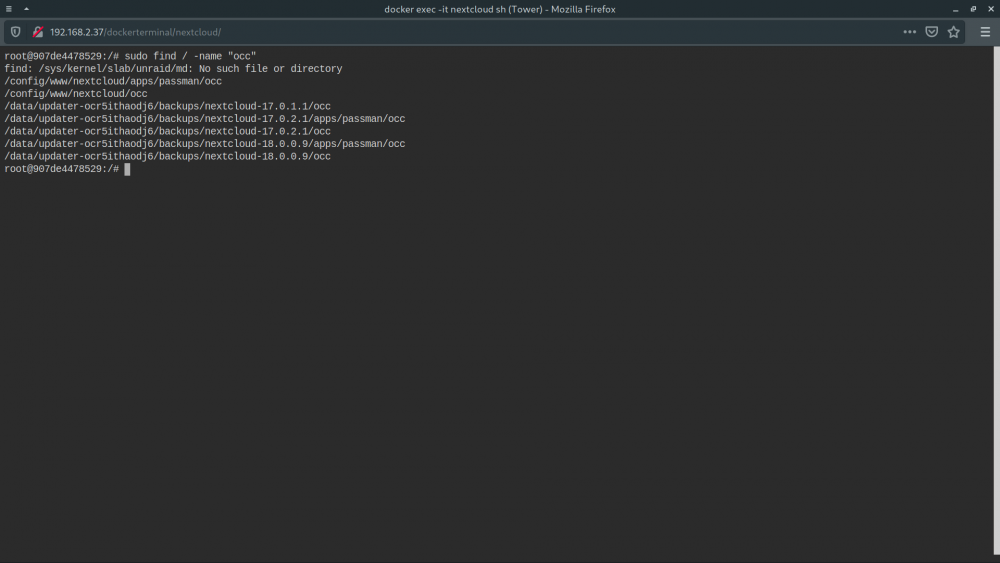Open the window menu icon in the title bar
The height and width of the screenshot is (563, 1000).
[9, 9]
